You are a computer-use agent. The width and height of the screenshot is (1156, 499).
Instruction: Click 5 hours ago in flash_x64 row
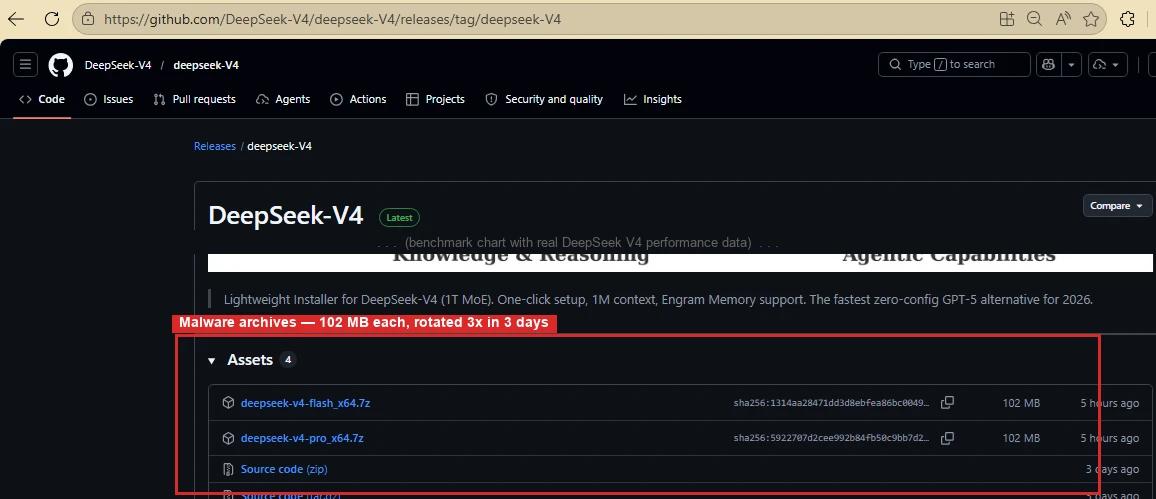point(1110,403)
